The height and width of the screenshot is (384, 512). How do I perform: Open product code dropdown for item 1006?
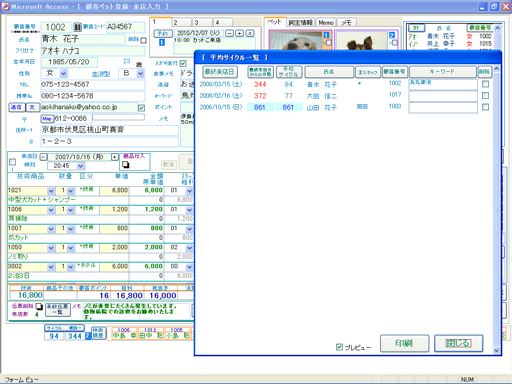coord(51,210)
